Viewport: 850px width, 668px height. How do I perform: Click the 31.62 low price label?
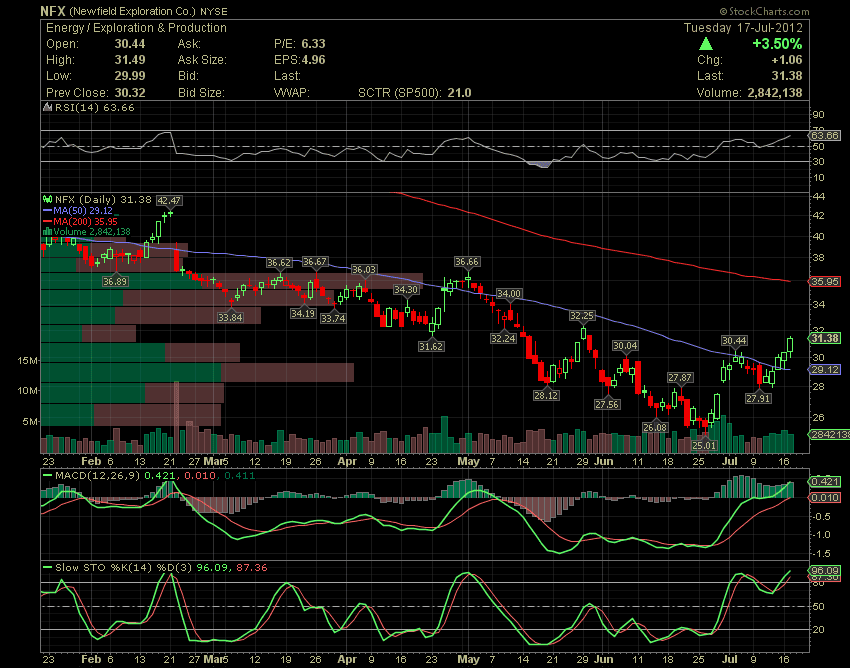coord(431,346)
